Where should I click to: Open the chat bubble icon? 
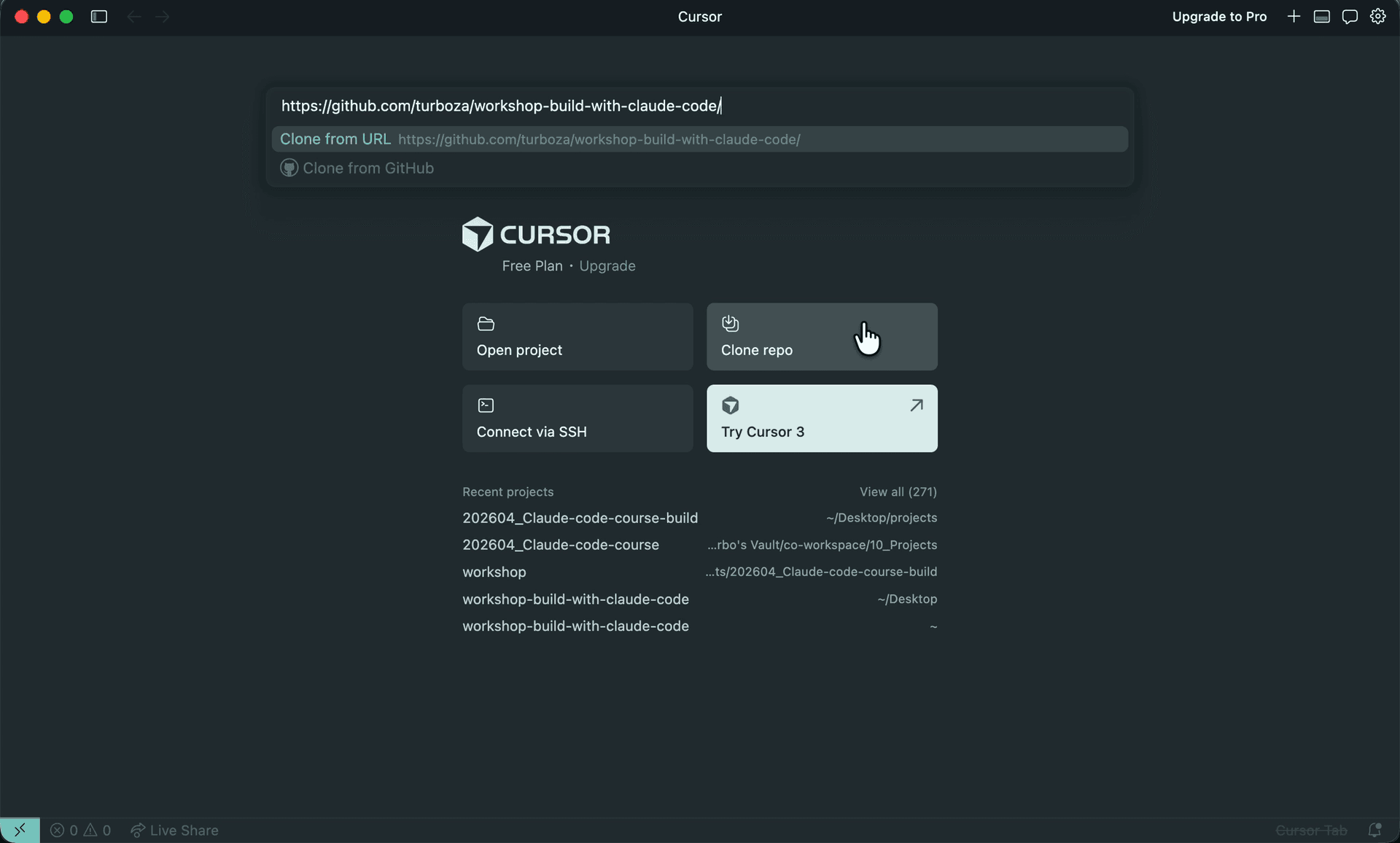(x=1350, y=16)
